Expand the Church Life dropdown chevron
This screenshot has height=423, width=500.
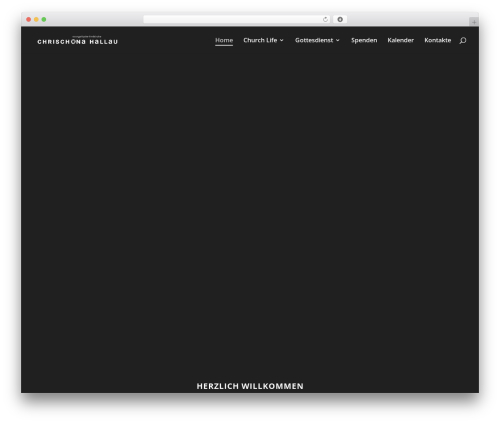coord(282,40)
